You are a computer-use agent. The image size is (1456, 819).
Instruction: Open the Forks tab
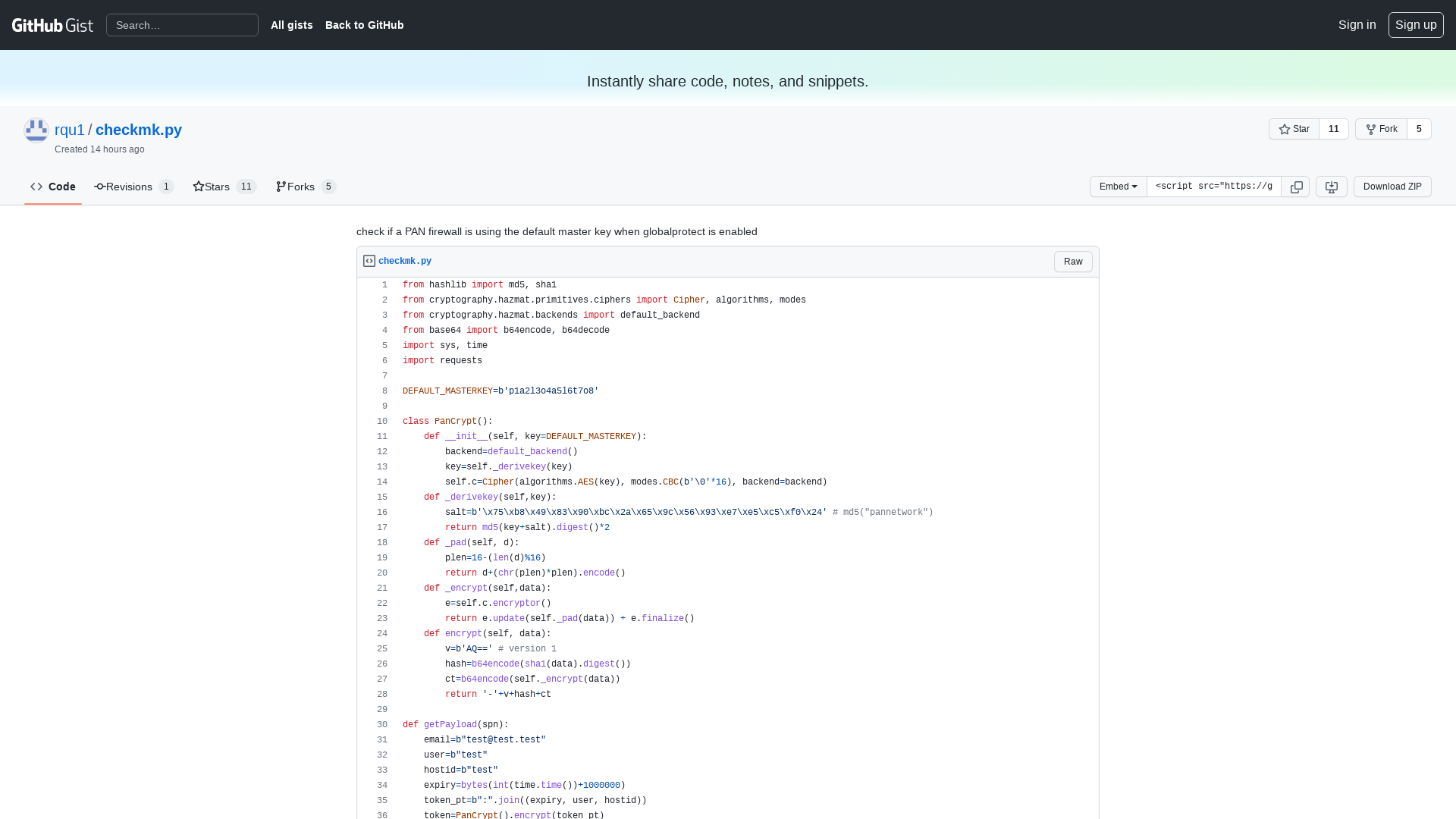300,187
